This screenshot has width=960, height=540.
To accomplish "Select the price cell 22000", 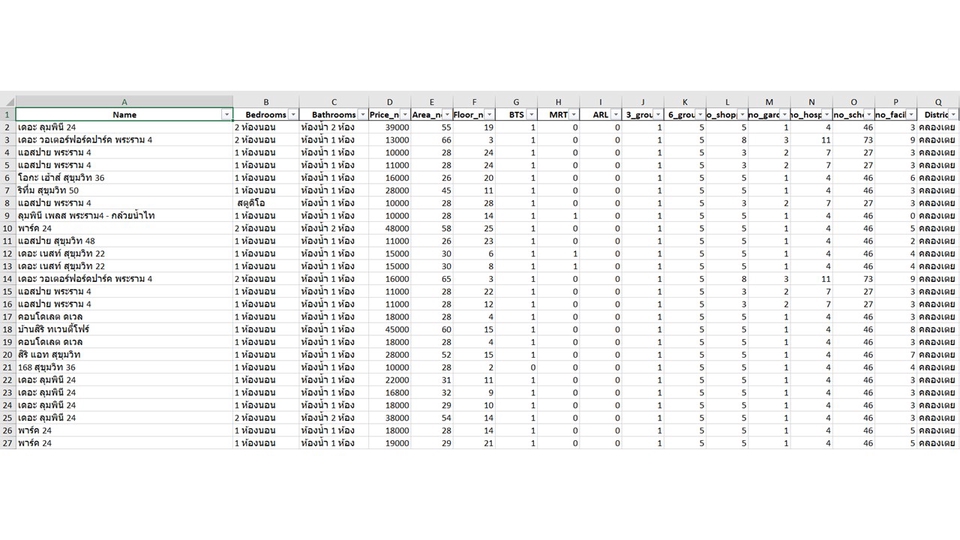I will [389, 380].
